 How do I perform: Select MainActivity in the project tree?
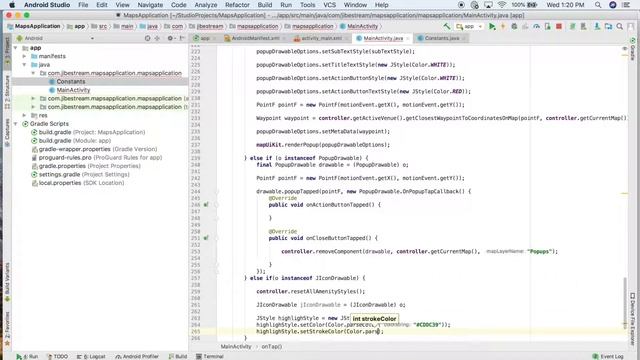pyautogui.click(x=73, y=90)
